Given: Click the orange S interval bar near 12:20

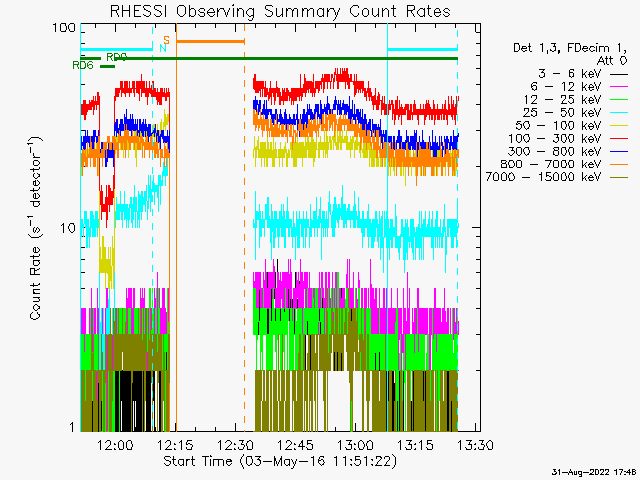Looking at the screenshot, I should 210,41.
